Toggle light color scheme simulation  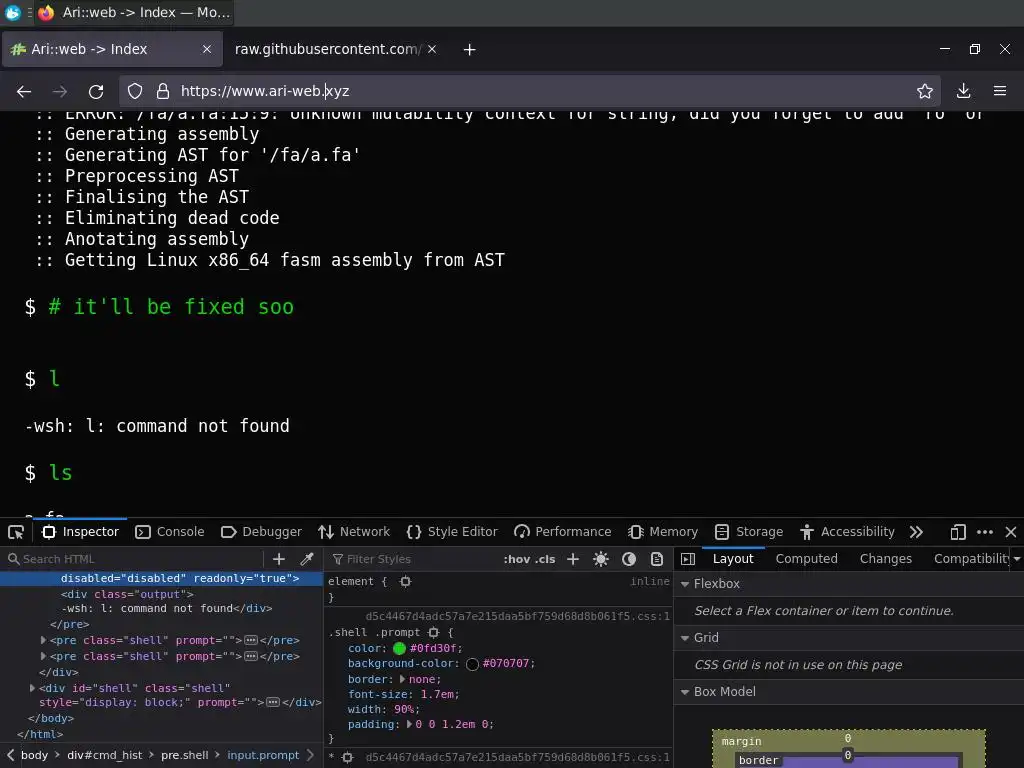pyautogui.click(x=601, y=559)
